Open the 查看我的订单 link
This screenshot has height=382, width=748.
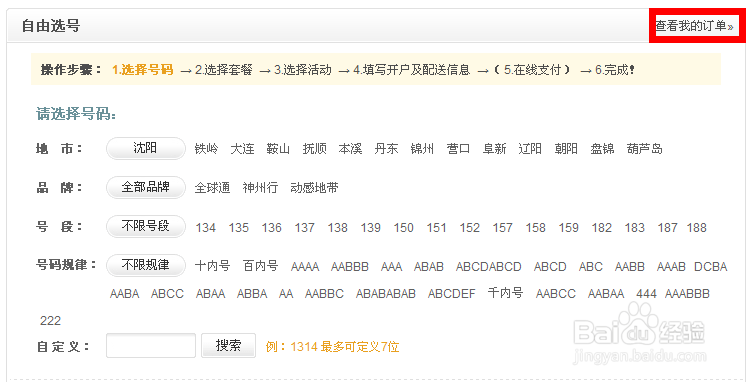coord(694,26)
